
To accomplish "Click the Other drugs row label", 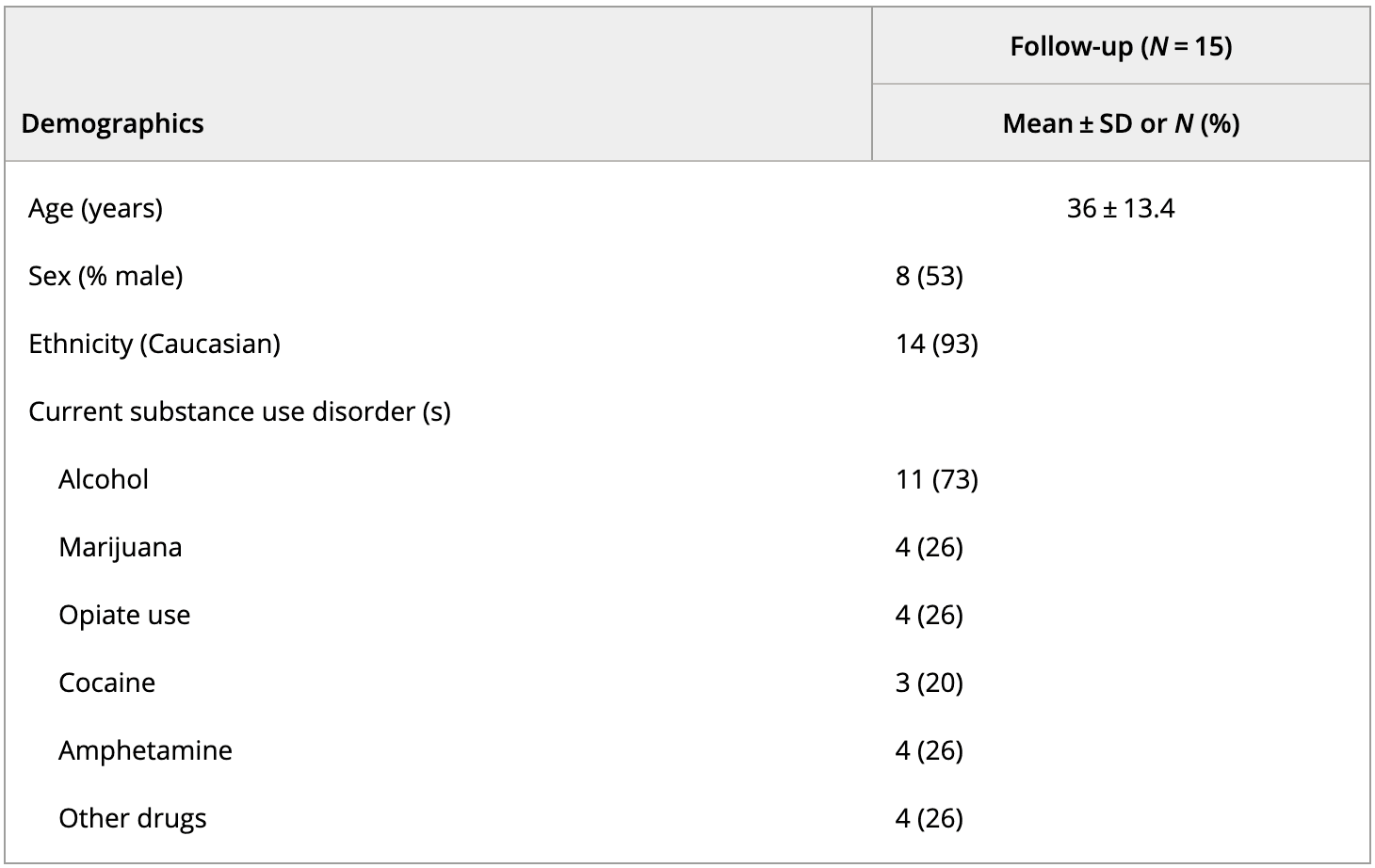I will [132, 818].
